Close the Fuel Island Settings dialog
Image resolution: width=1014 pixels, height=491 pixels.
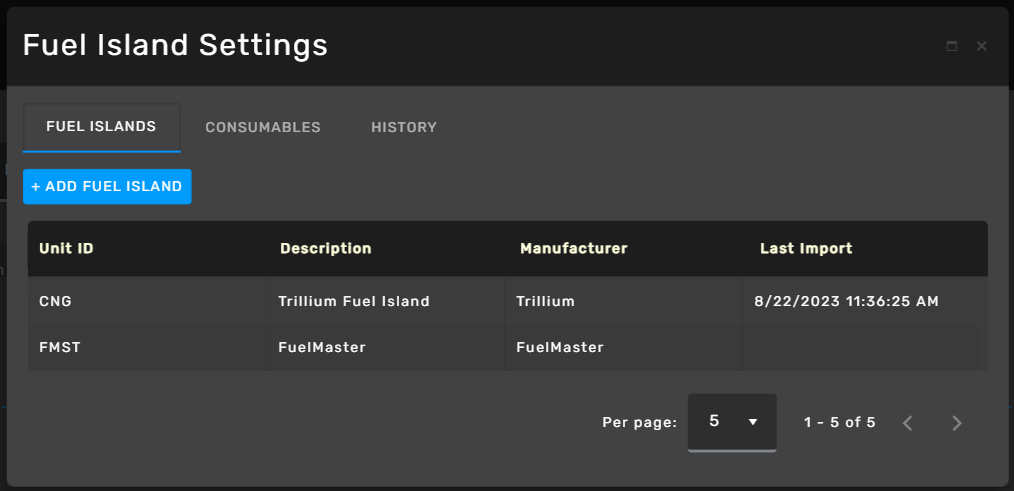(x=982, y=46)
